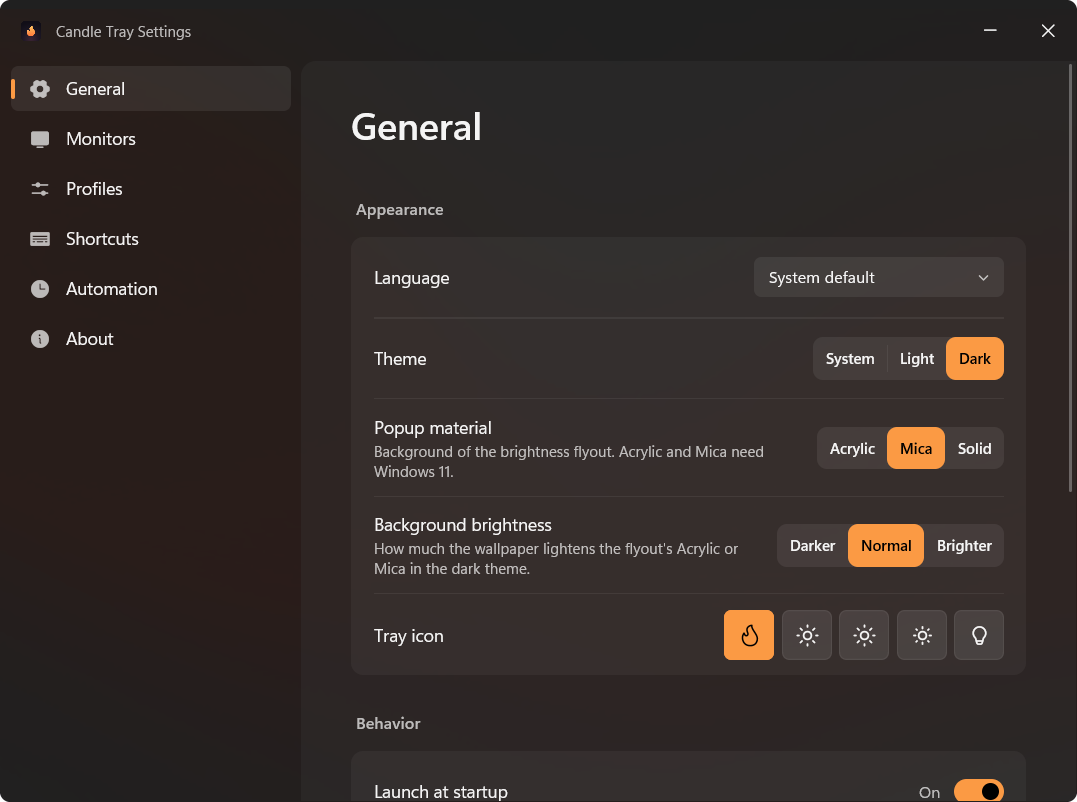
Task: Click the "Popup material" label
Action: coord(433,428)
